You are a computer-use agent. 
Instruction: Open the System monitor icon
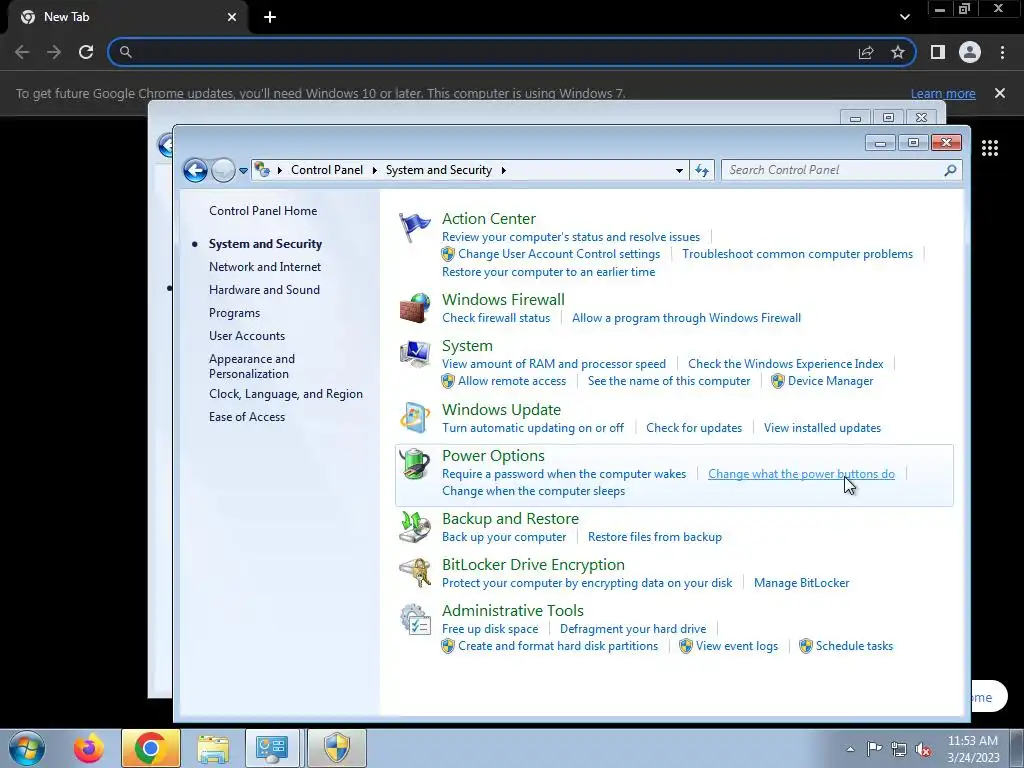click(415, 355)
